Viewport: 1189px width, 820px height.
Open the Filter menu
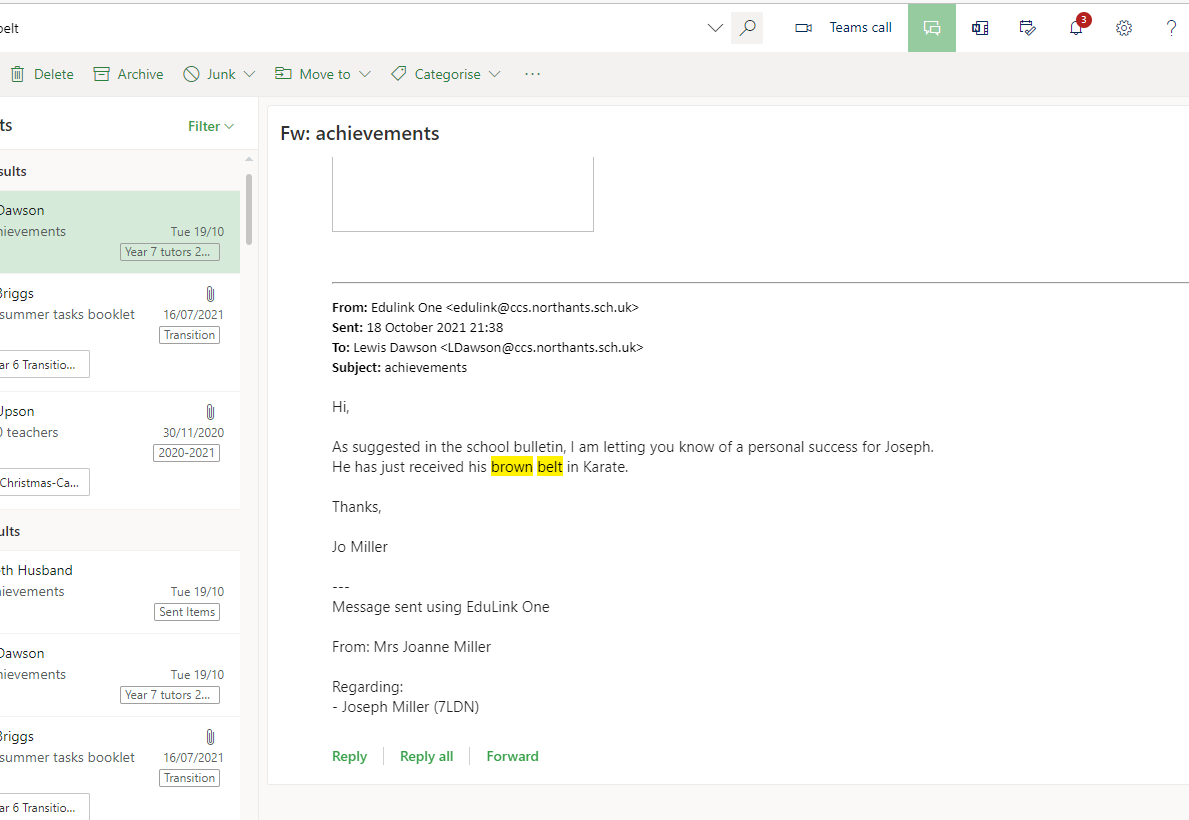coord(211,126)
